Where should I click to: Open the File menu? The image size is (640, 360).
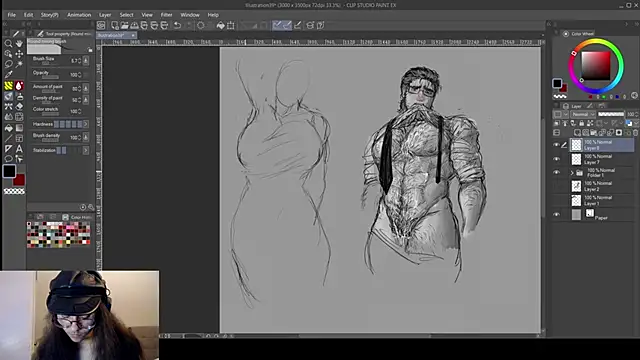tap(11, 15)
